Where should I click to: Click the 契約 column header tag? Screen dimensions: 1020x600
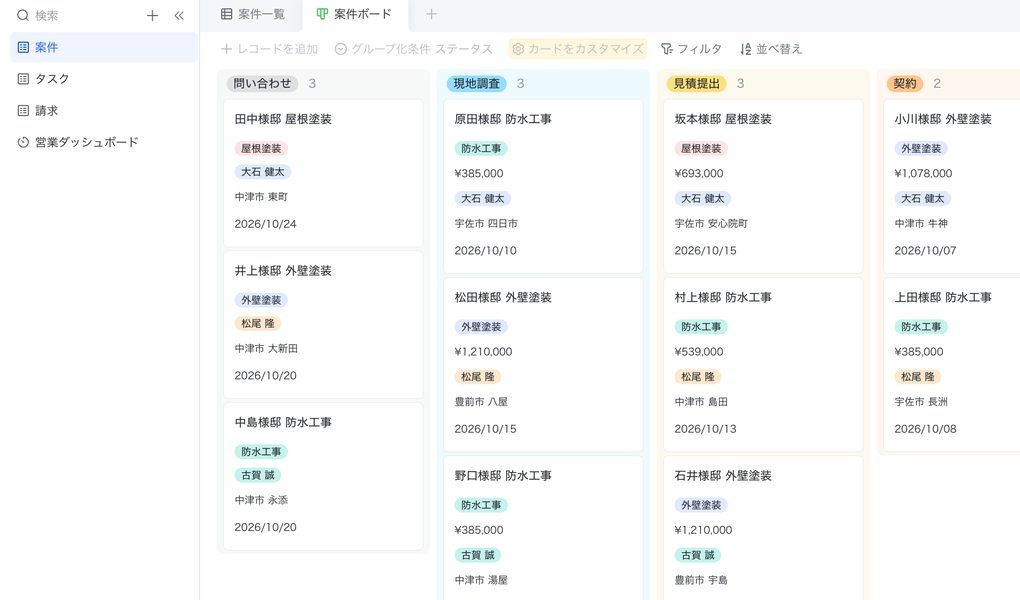coord(905,83)
